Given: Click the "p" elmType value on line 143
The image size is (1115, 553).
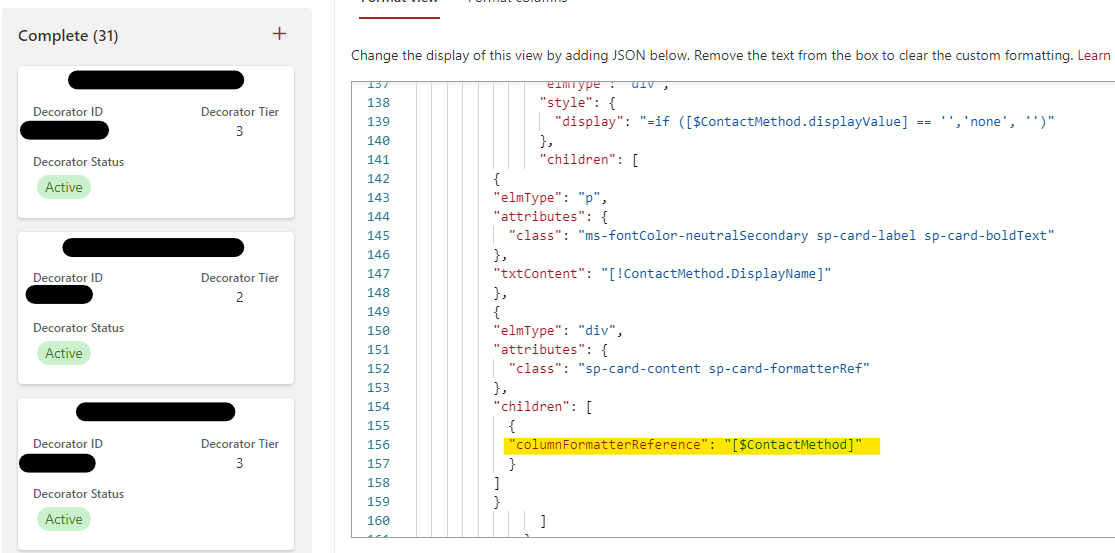Looking at the screenshot, I should pos(589,197).
